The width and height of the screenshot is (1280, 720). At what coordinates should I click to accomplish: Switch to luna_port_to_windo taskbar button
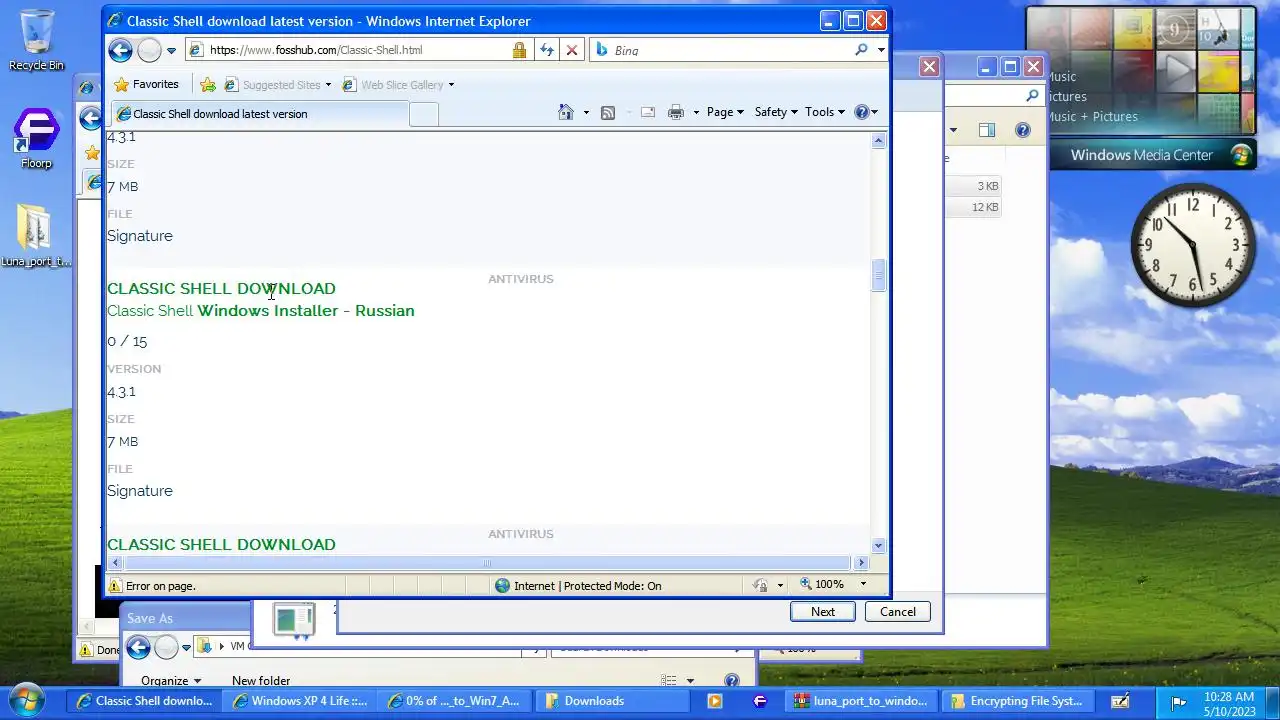point(861,701)
